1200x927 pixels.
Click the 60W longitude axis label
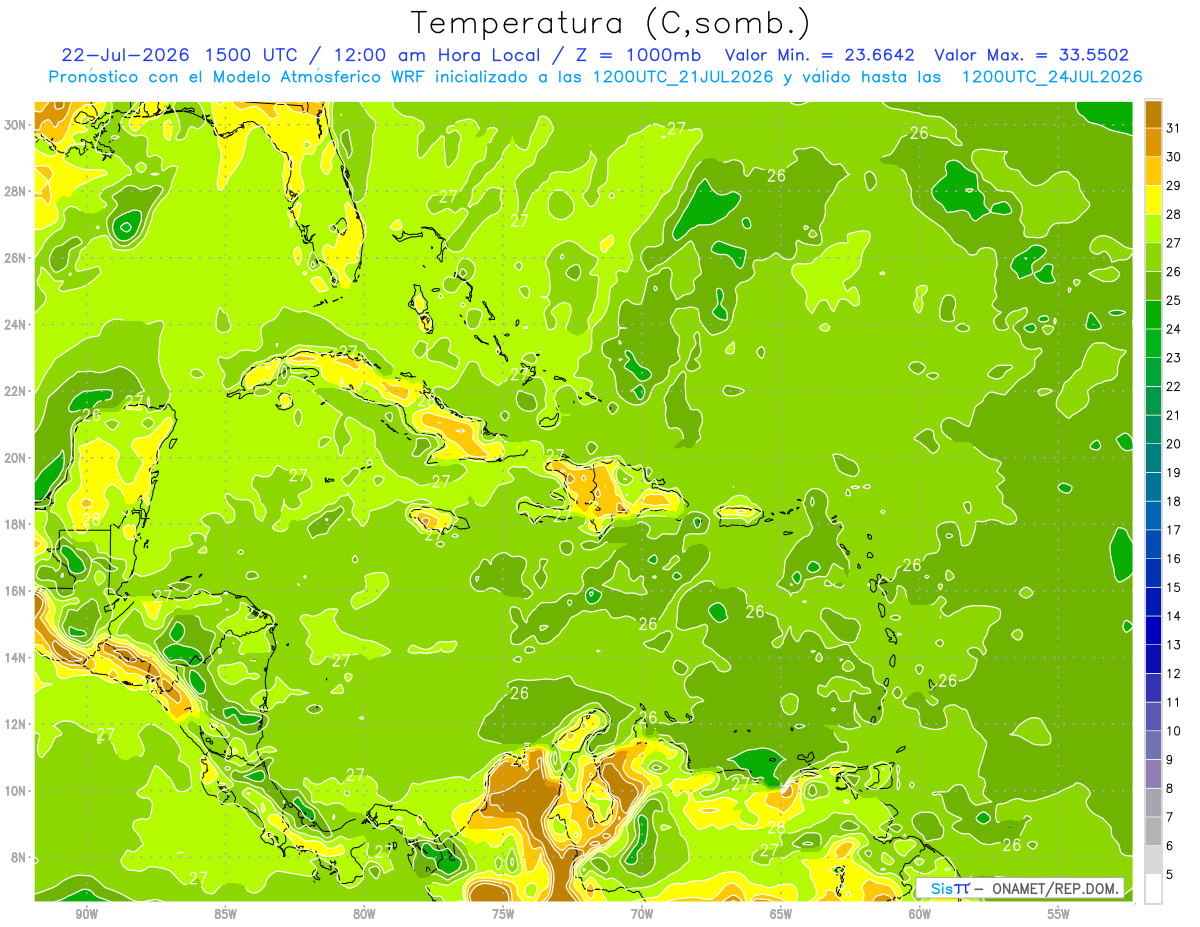click(x=920, y=914)
